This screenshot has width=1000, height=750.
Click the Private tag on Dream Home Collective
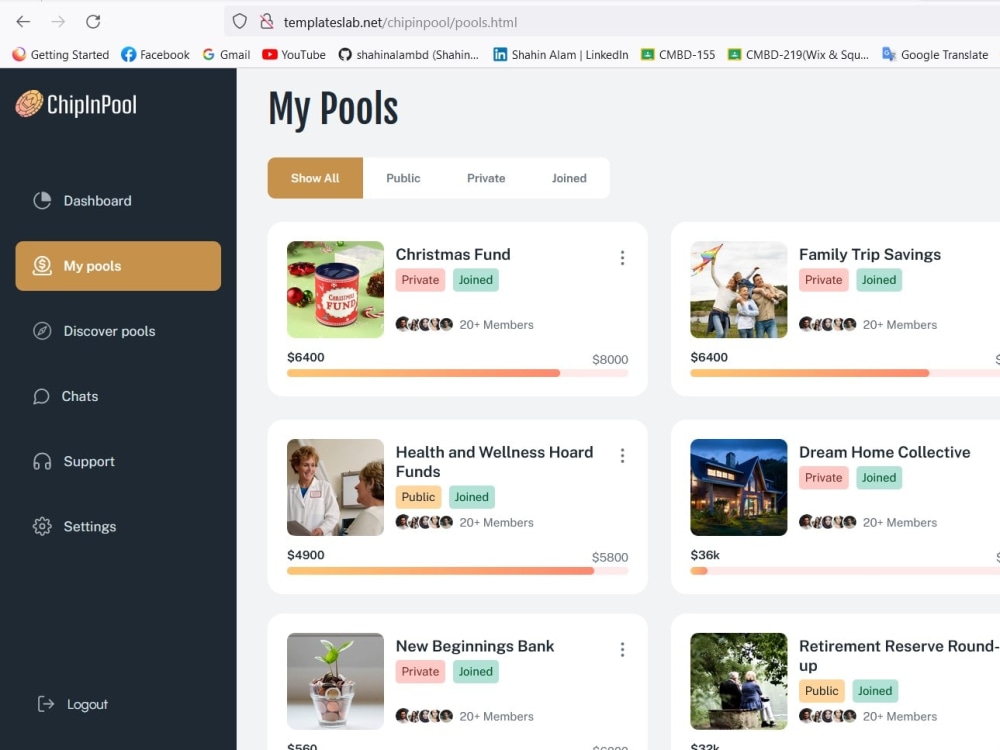click(x=823, y=478)
